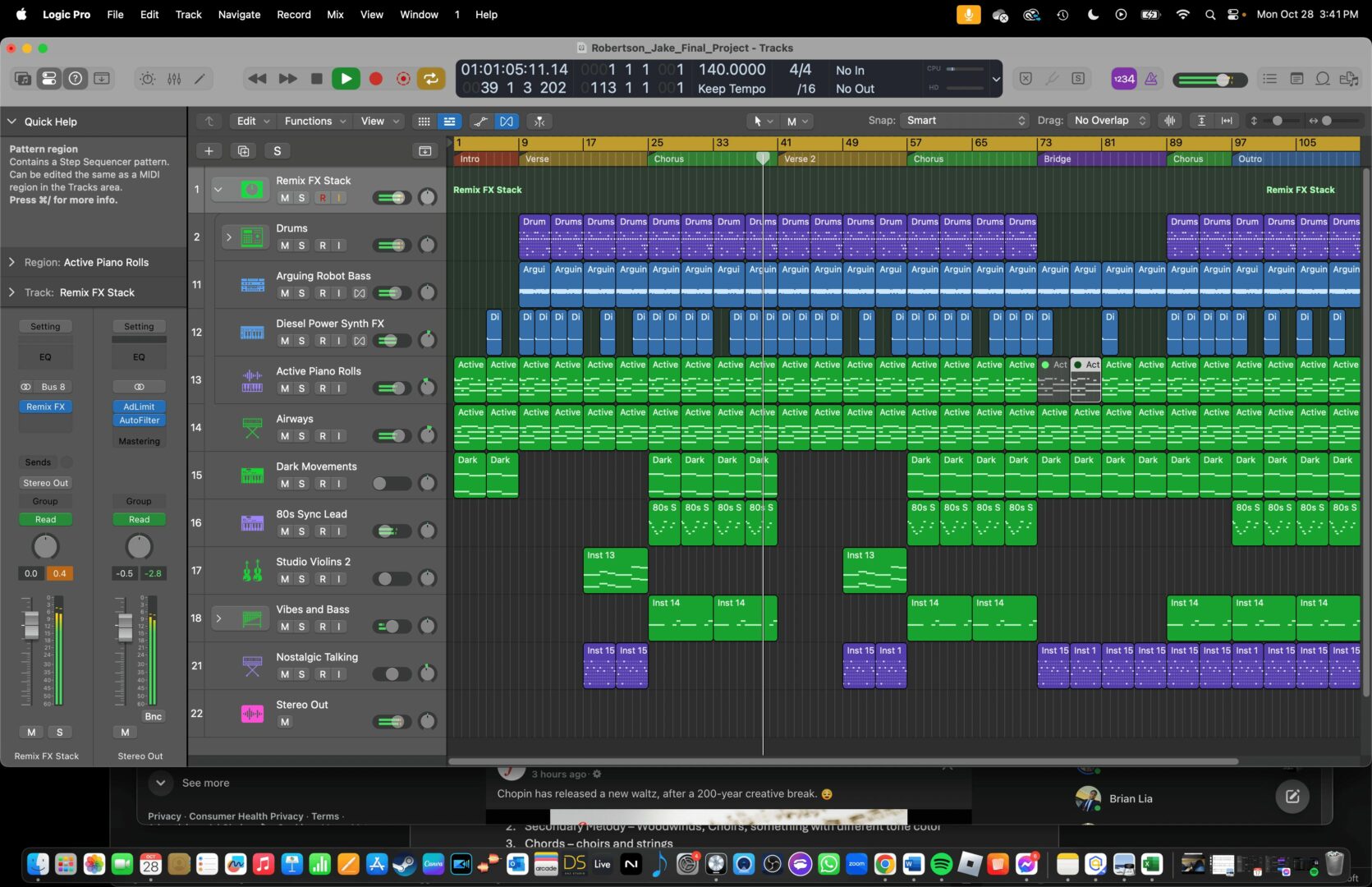The image size is (1372, 887).
Task: Open the Editors via pencil icon
Action: coord(200,79)
